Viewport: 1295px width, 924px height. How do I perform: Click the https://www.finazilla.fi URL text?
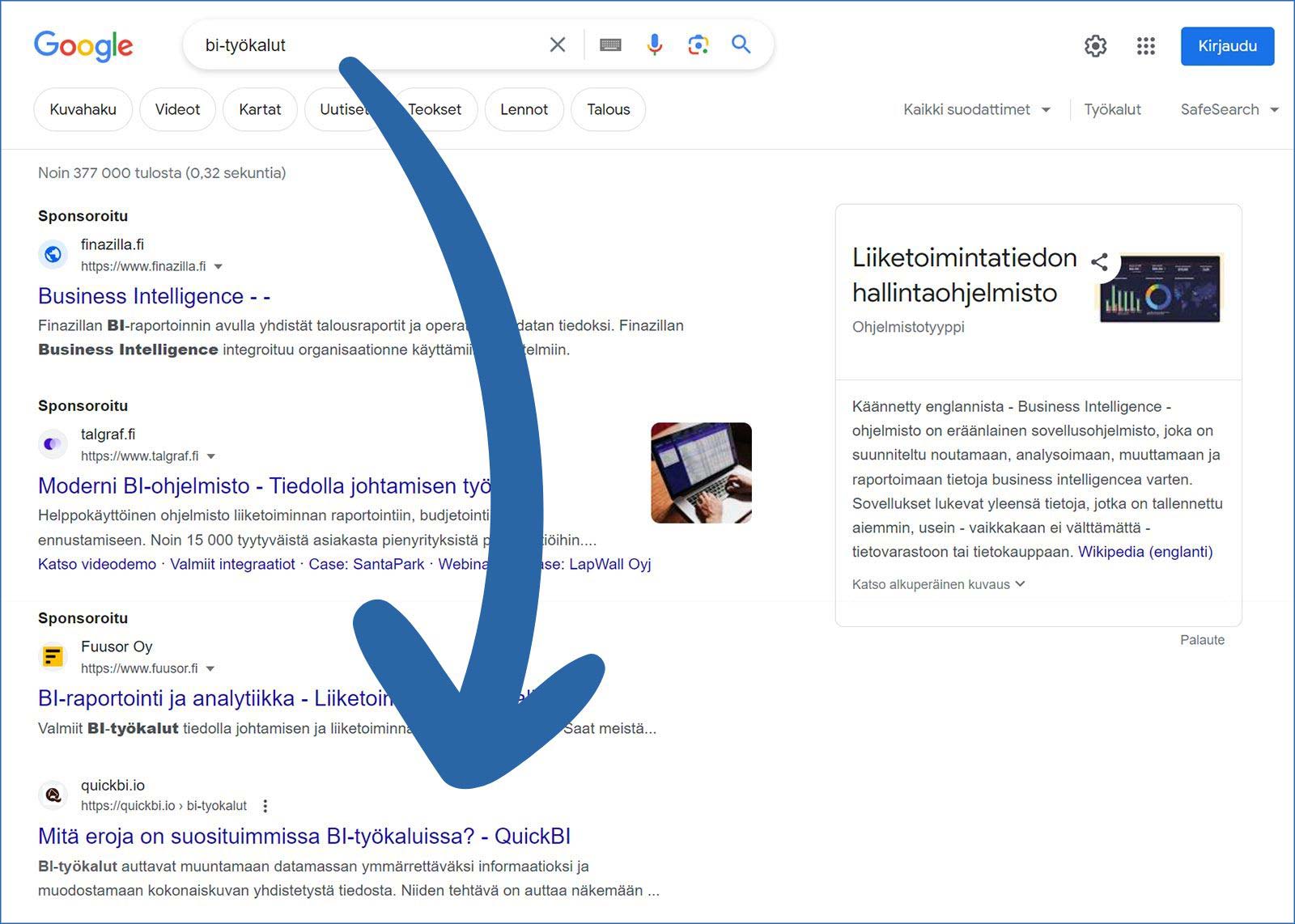click(x=143, y=266)
